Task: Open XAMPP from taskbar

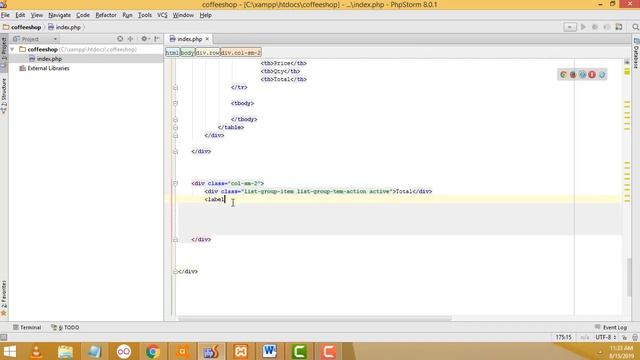Action: (x=241, y=351)
